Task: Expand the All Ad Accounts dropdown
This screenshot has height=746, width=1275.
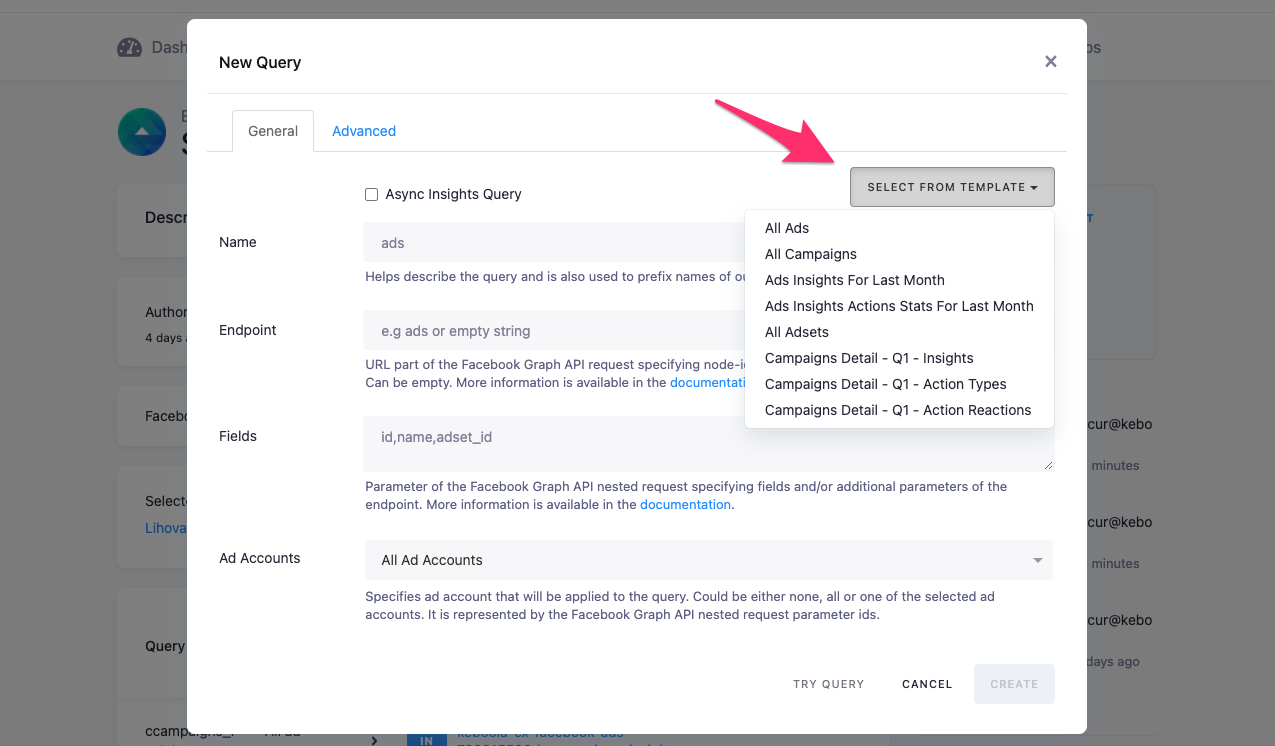Action: tap(708, 560)
